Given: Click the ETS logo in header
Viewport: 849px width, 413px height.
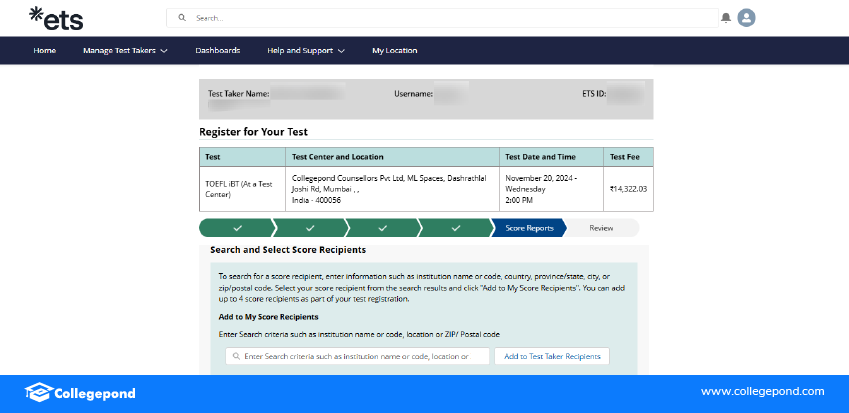Looking at the screenshot, I should tap(56, 18).
